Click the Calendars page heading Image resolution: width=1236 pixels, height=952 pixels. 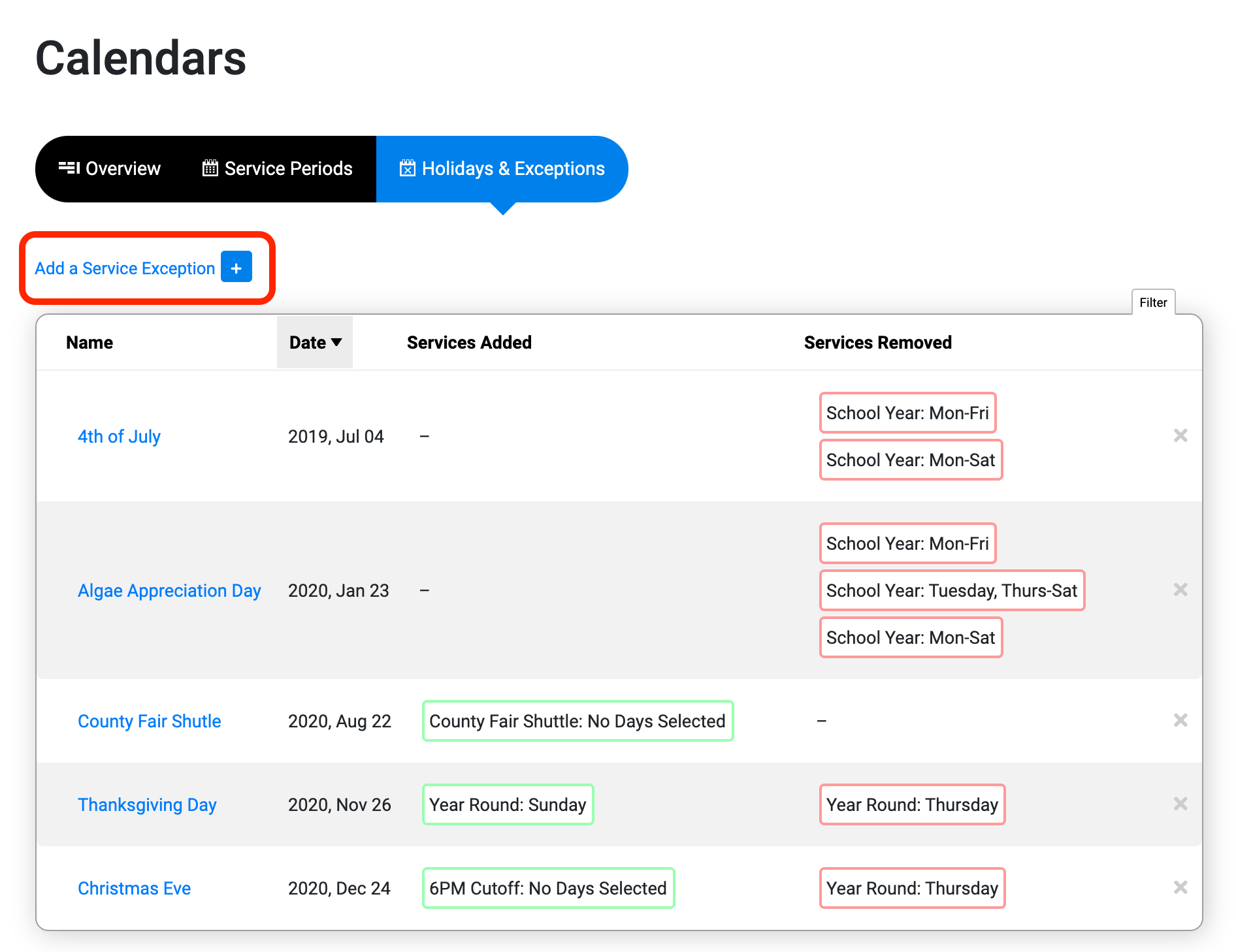pos(140,57)
